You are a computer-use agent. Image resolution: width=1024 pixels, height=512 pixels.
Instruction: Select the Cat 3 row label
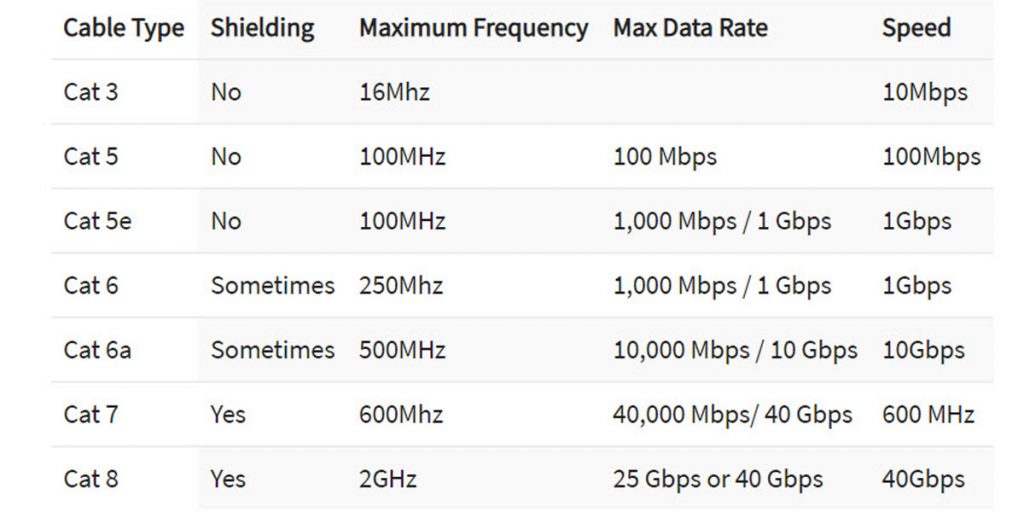pyautogui.click(x=91, y=92)
